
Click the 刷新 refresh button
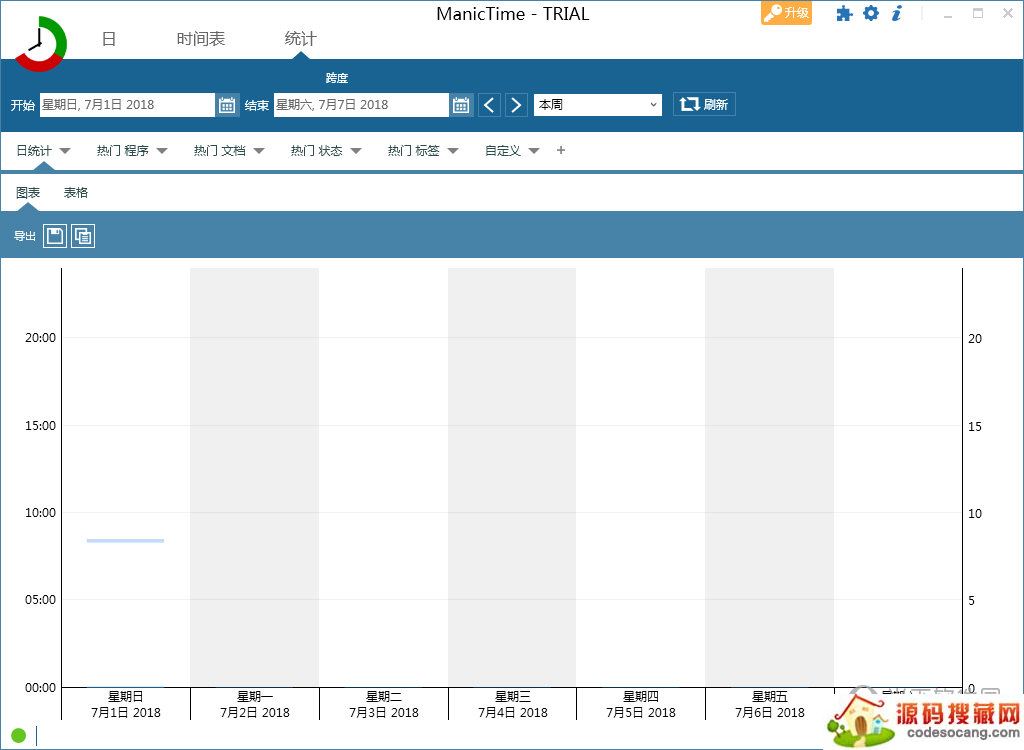[704, 105]
